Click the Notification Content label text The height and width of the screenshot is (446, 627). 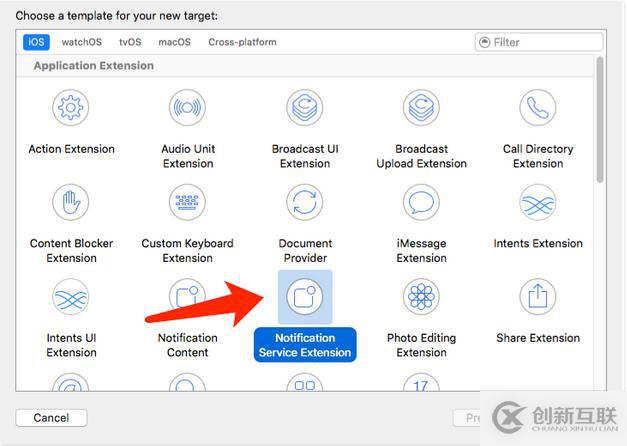coord(188,345)
